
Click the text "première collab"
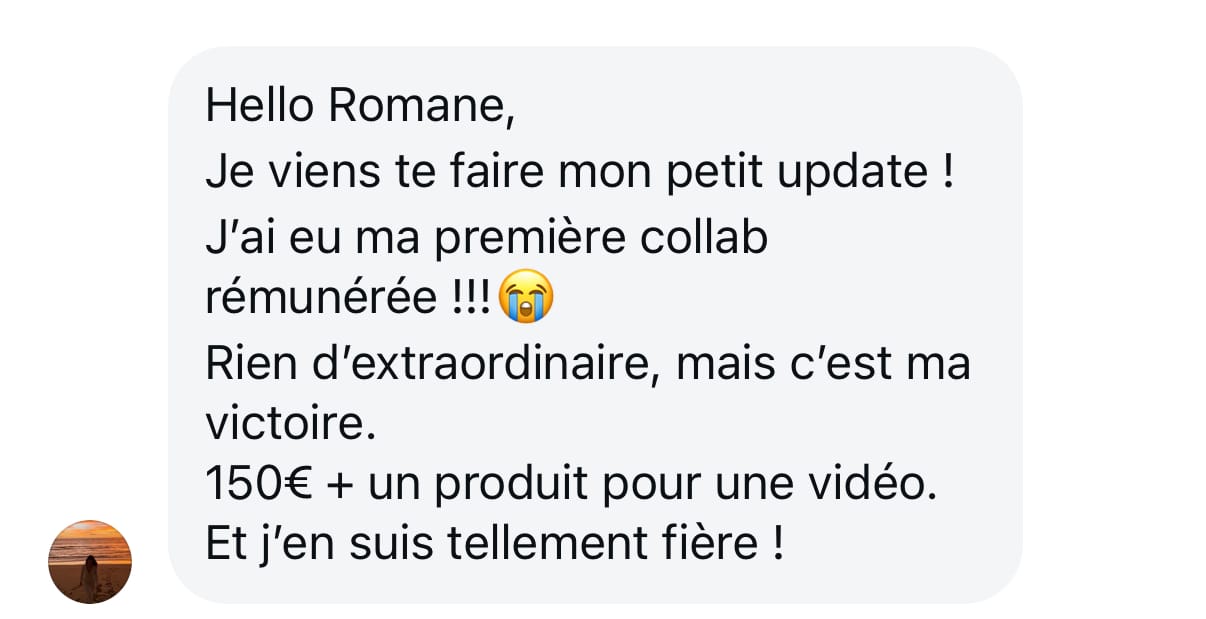pyautogui.click(x=602, y=240)
